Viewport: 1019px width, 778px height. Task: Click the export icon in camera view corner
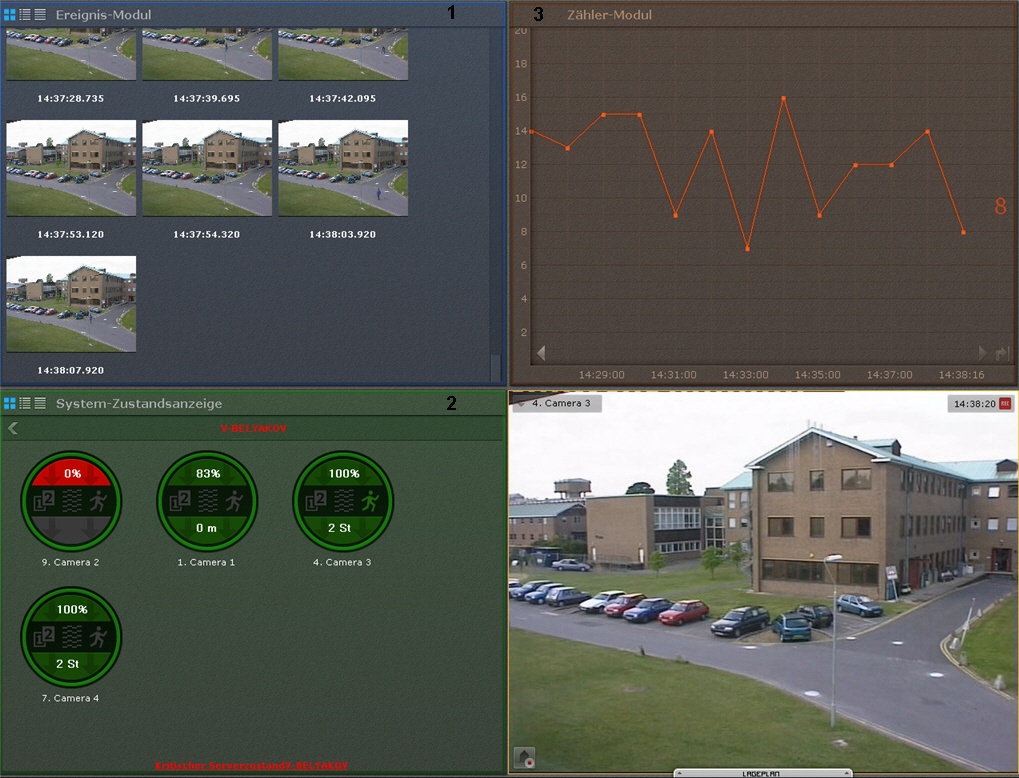pos(524,757)
